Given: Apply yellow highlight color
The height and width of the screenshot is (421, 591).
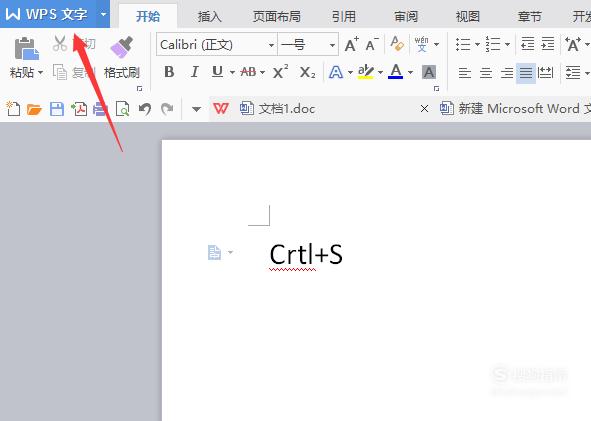Looking at the screenshot, I should tap(365, 72).
